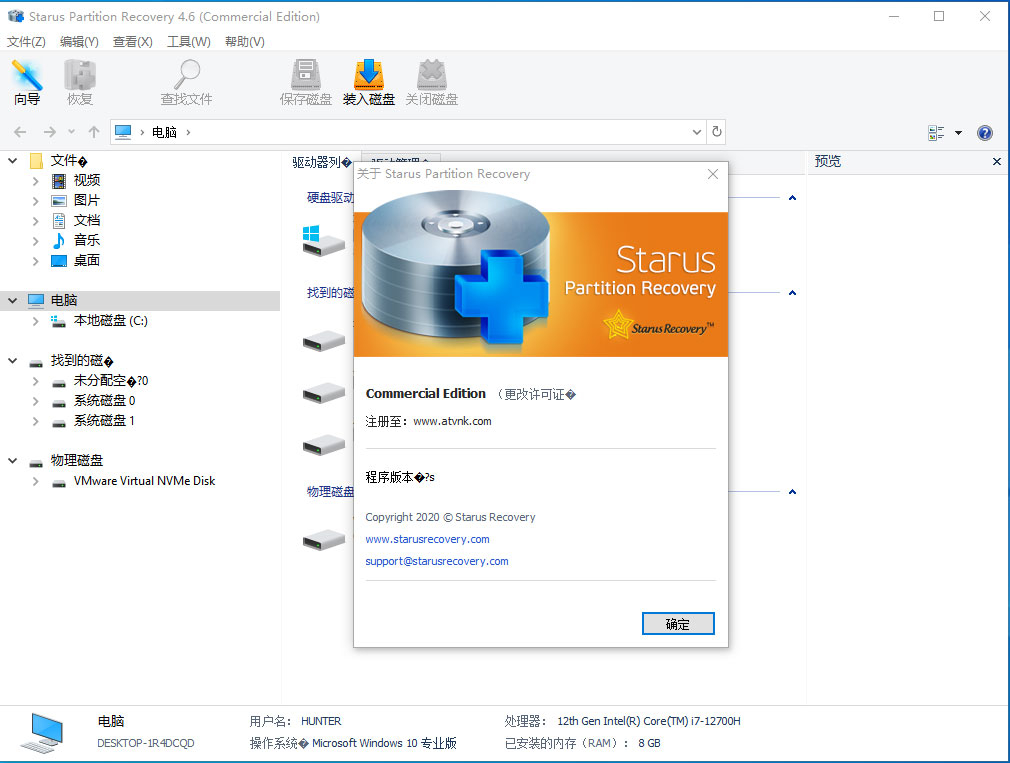Viewport: 1010px width, 763px height.
Task: Expand VMware Virtual NVMe Disk node
Action: [36, 481]
